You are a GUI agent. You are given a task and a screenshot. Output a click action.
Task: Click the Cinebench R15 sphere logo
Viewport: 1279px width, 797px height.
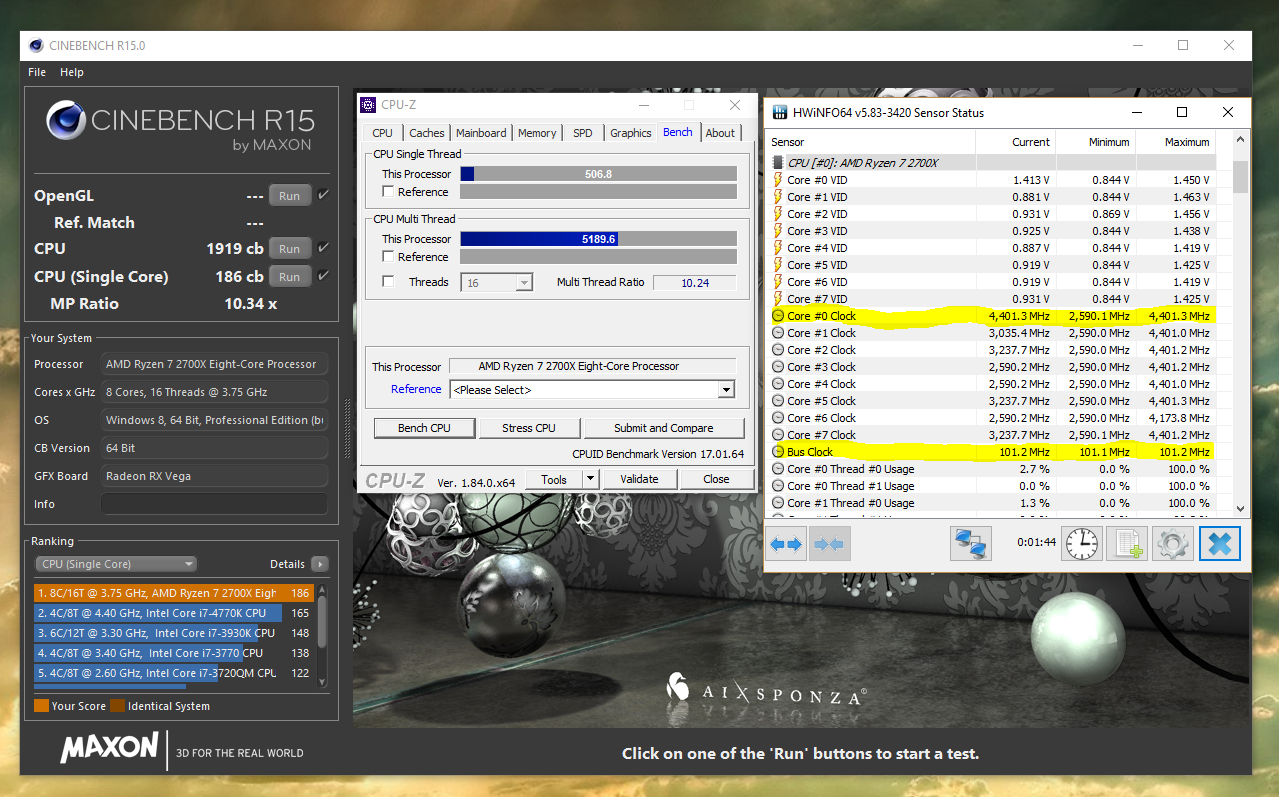tap(66, 121)
